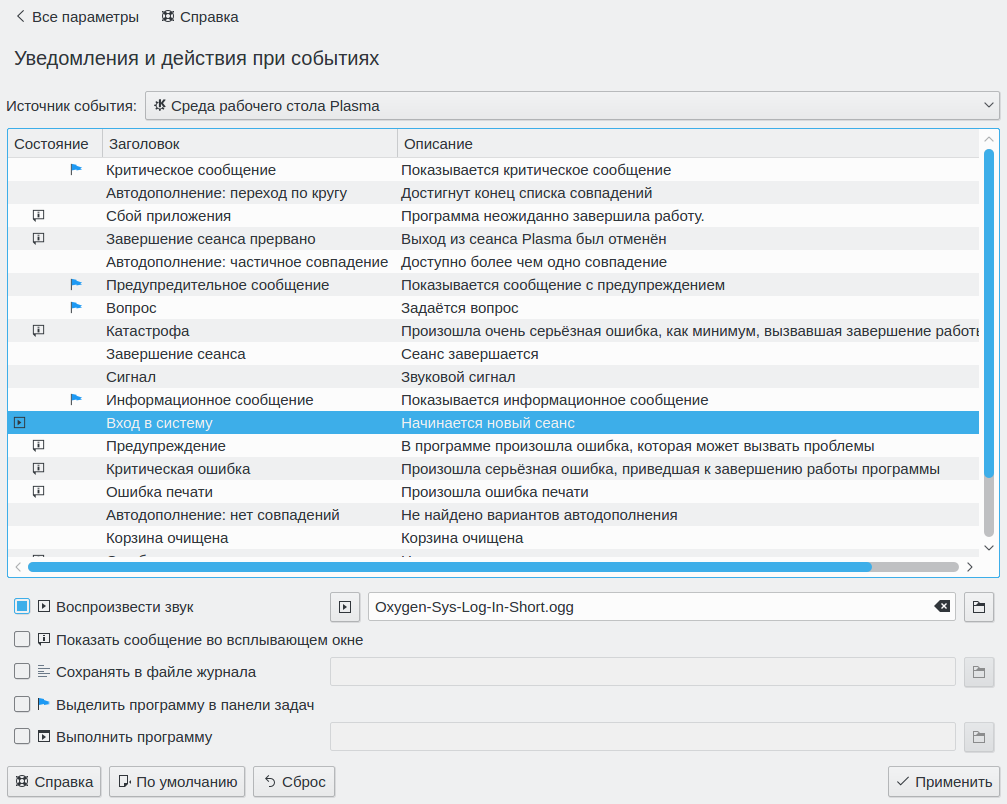Open the Источник события dropdown
The image size is (1007, 804).
572,106
